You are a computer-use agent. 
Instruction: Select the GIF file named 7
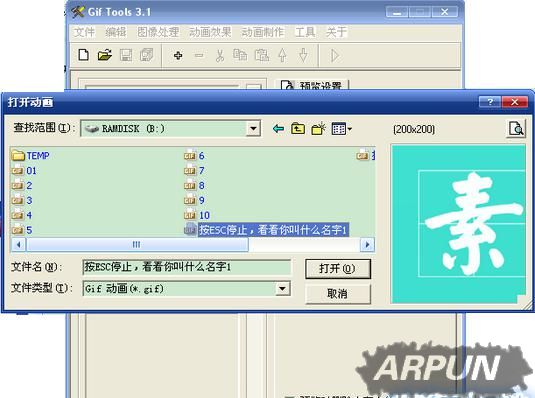(194, 171)
